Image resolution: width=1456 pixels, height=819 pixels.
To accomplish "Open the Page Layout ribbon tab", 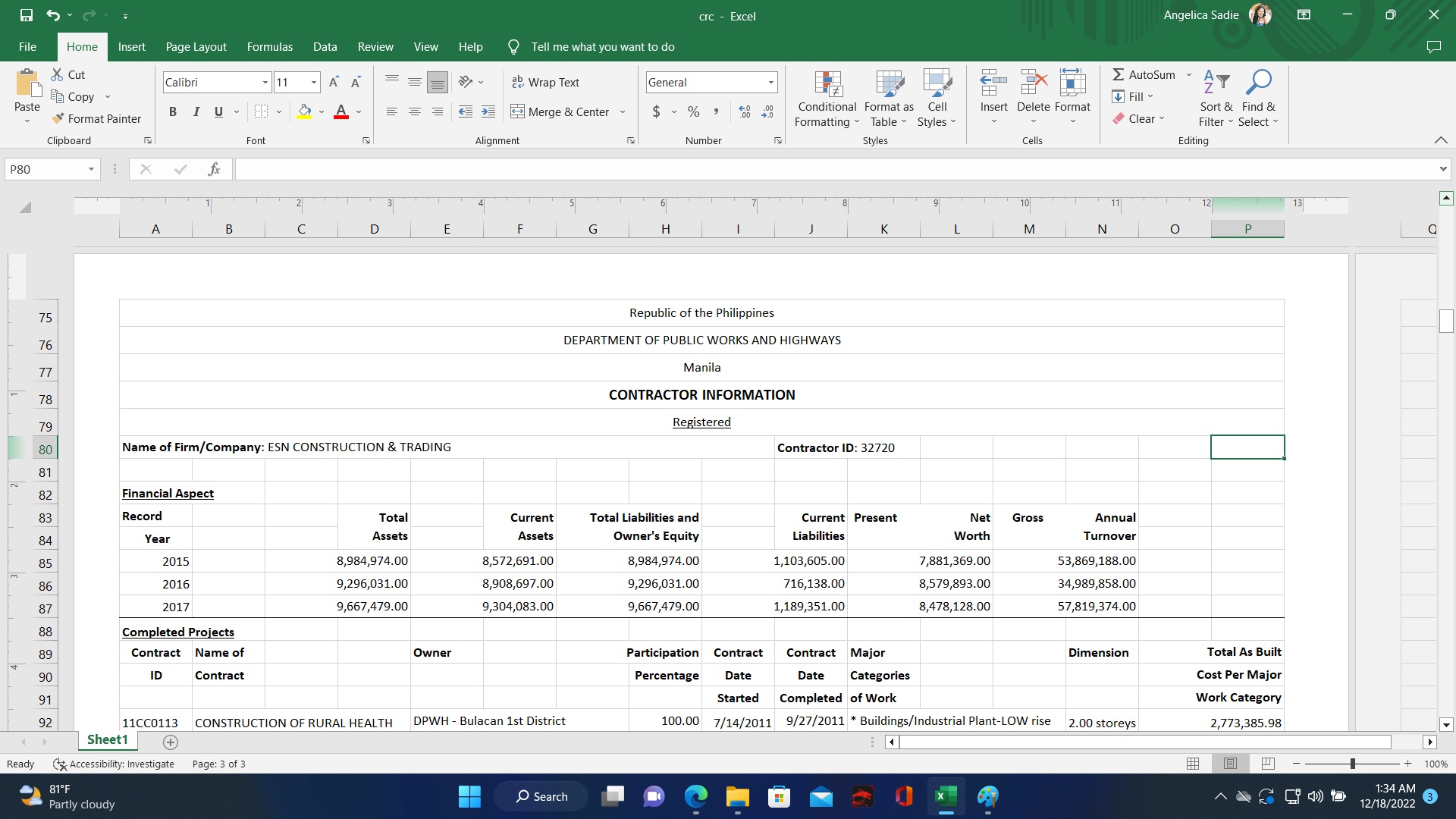I will pyautogui.click(x=196, y=47).
